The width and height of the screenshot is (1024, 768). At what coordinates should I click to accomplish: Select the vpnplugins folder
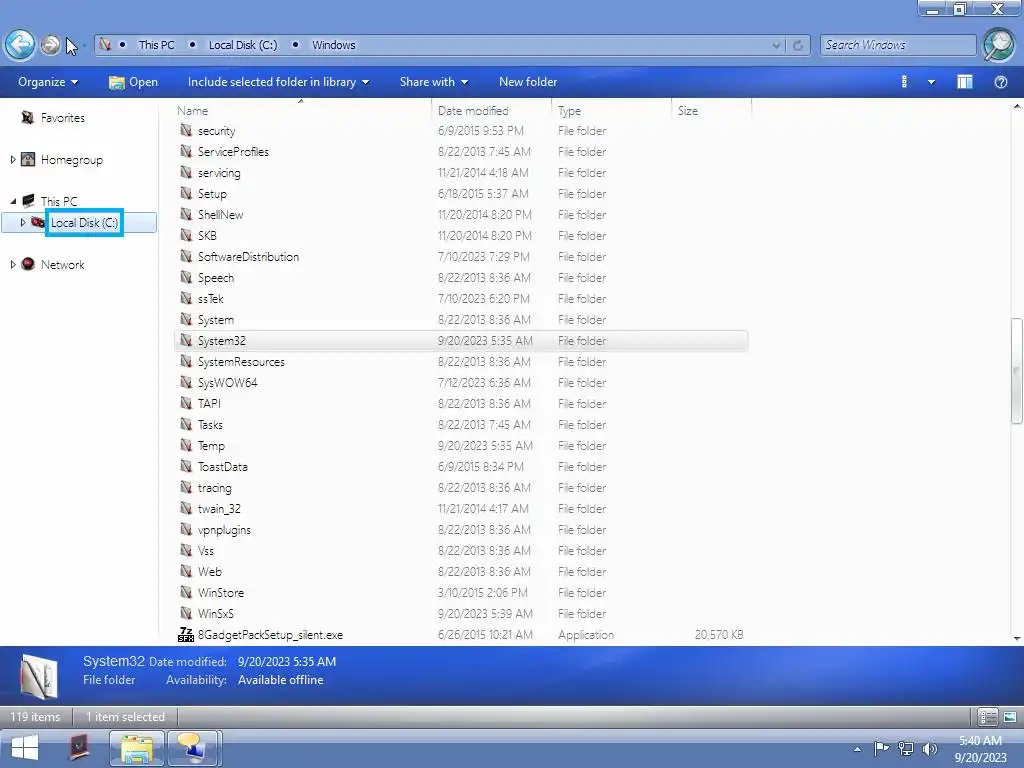pyautogui.click(x=224, y=530)
